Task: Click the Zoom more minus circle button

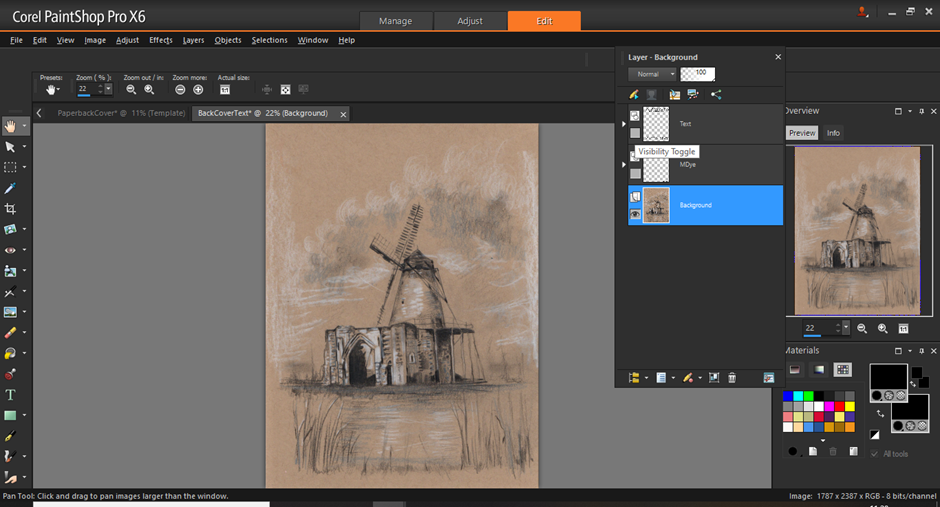Action: pos(180,89)
